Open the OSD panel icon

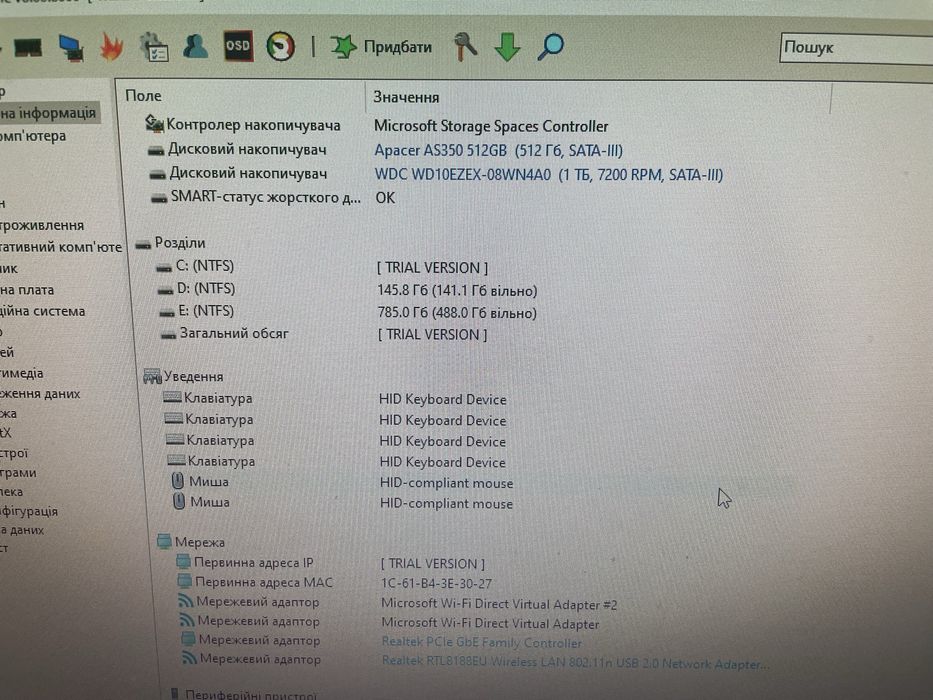[238, 46]
